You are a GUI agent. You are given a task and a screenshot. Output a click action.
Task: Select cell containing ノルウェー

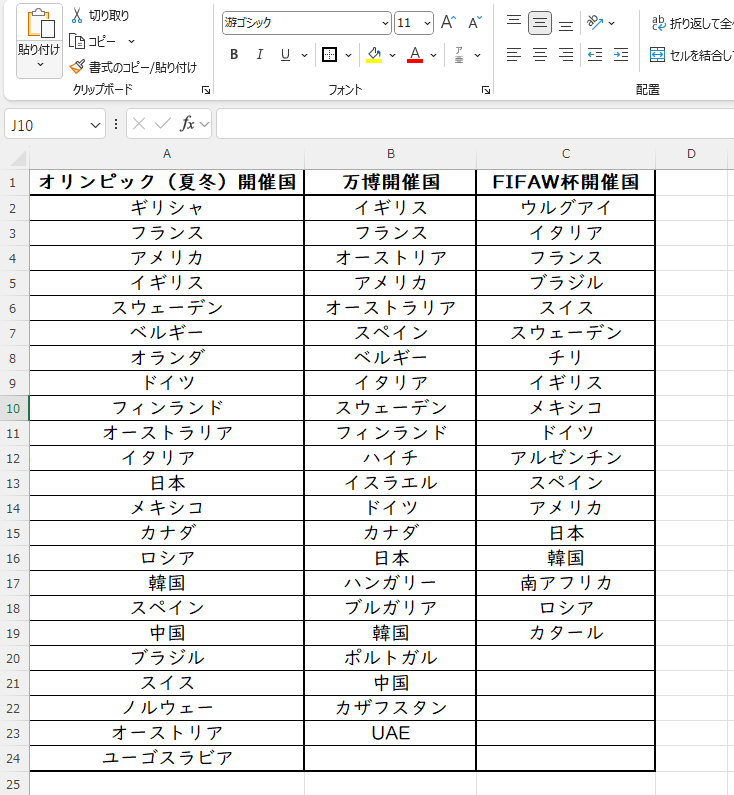coord(167,708)
